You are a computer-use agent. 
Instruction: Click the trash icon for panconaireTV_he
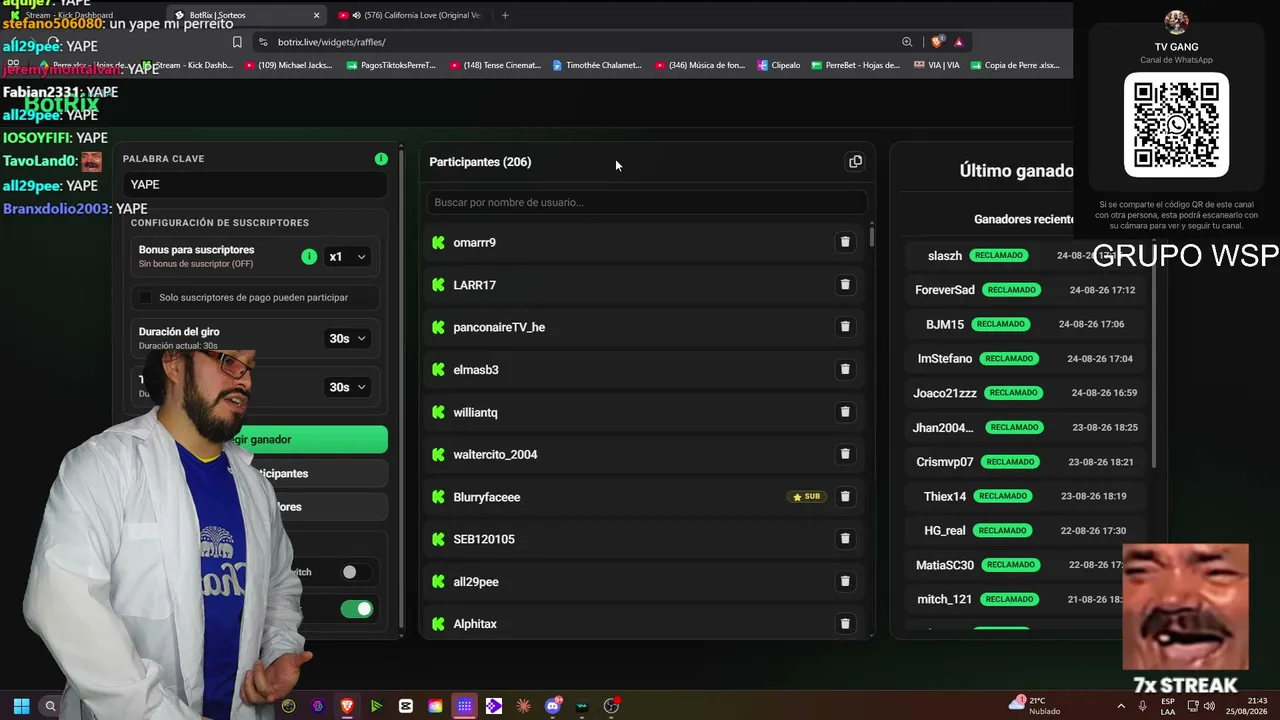[x=845, y=327]
